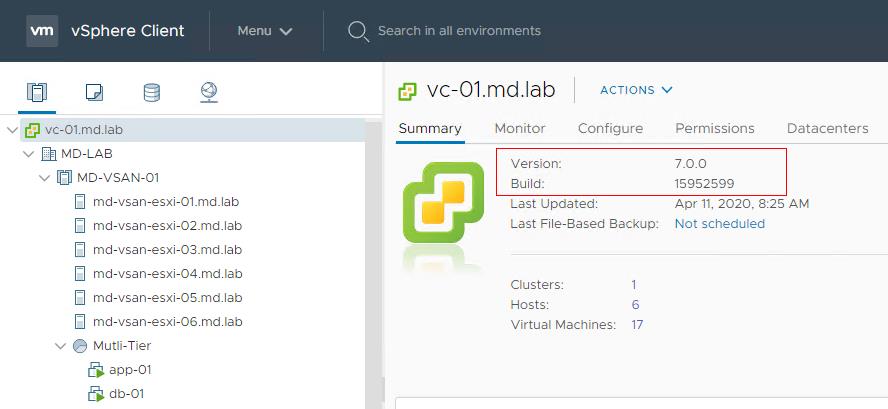Collapse the MD-VSAN-01 cluster node
Viewport: 888px width, 409px height.
(44, 178)
